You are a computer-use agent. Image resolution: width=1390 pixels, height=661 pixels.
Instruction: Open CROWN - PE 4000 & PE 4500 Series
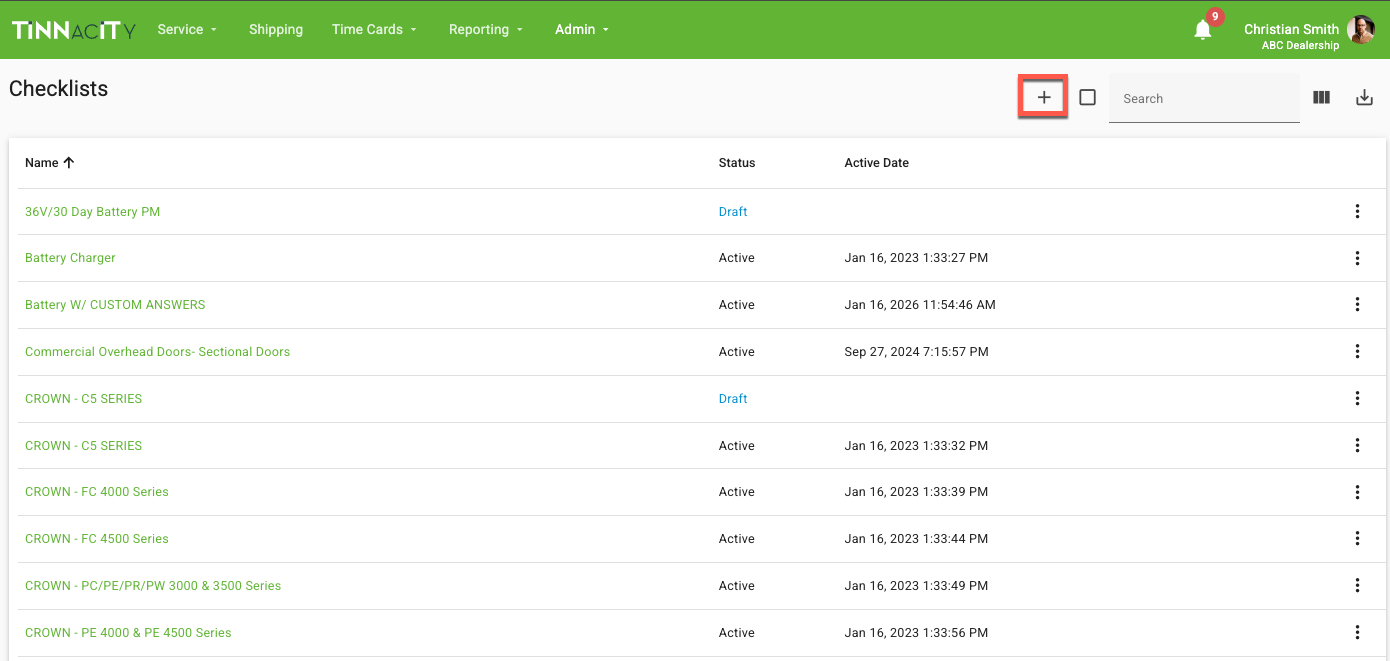[128, 633]
